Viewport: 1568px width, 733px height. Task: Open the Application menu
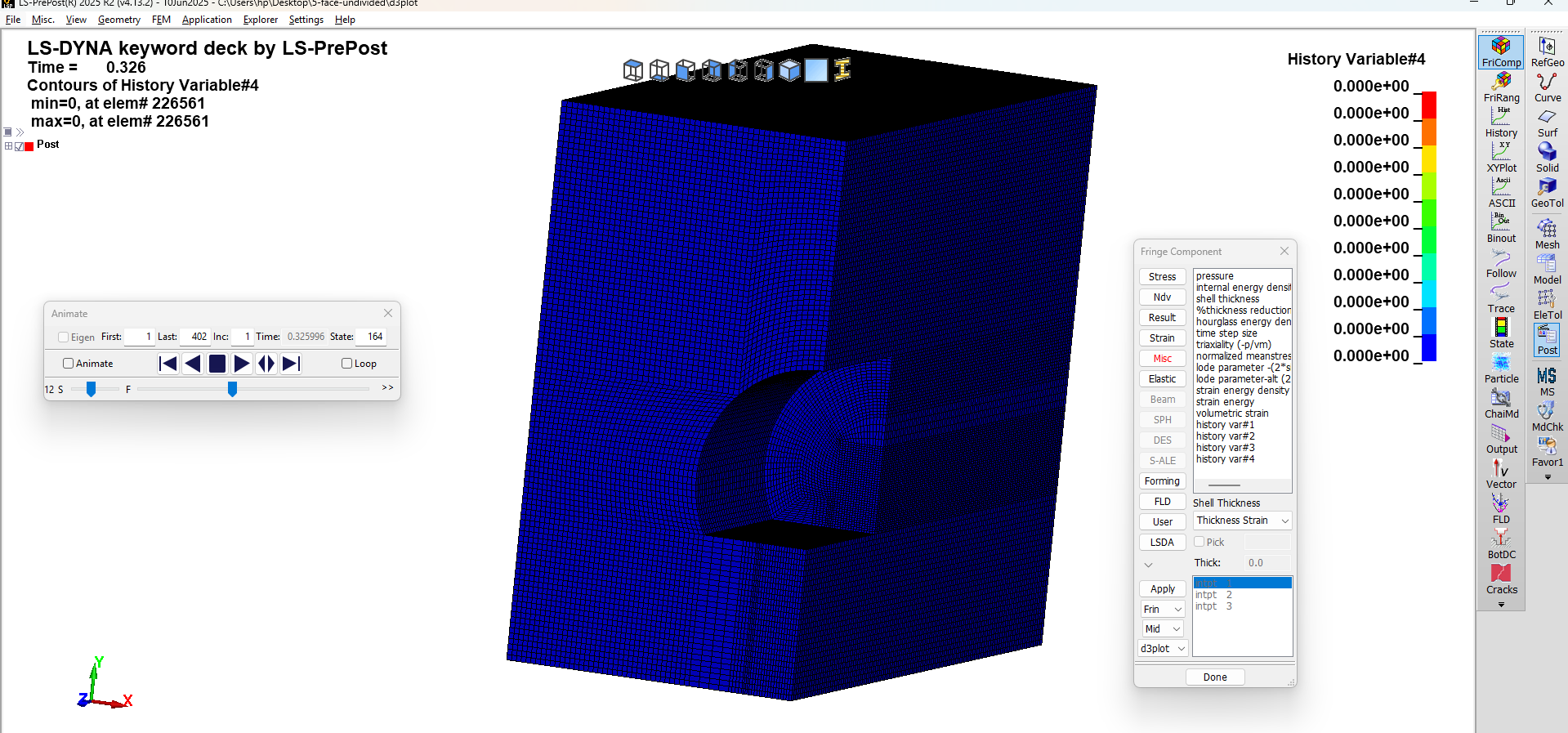pyautogui.click(x=207, y=20)
